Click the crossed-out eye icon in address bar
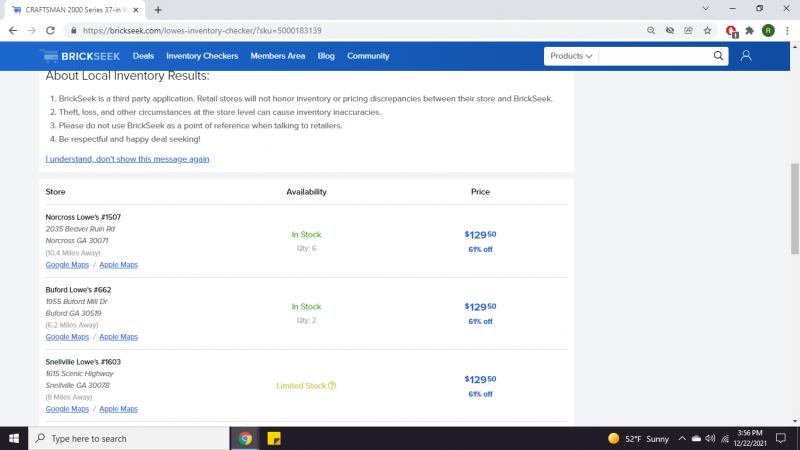The height and width of the screenshot is (450, 800). click(670, 31)
